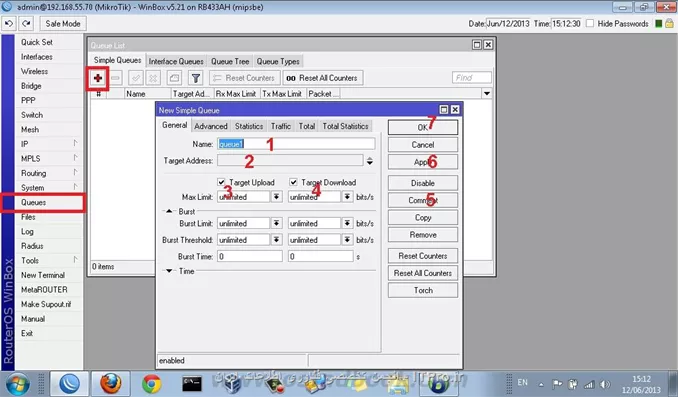This screenshot has width=678, height=397.
Task: Open the upload Max Limit dropdown
Action: 276,197
